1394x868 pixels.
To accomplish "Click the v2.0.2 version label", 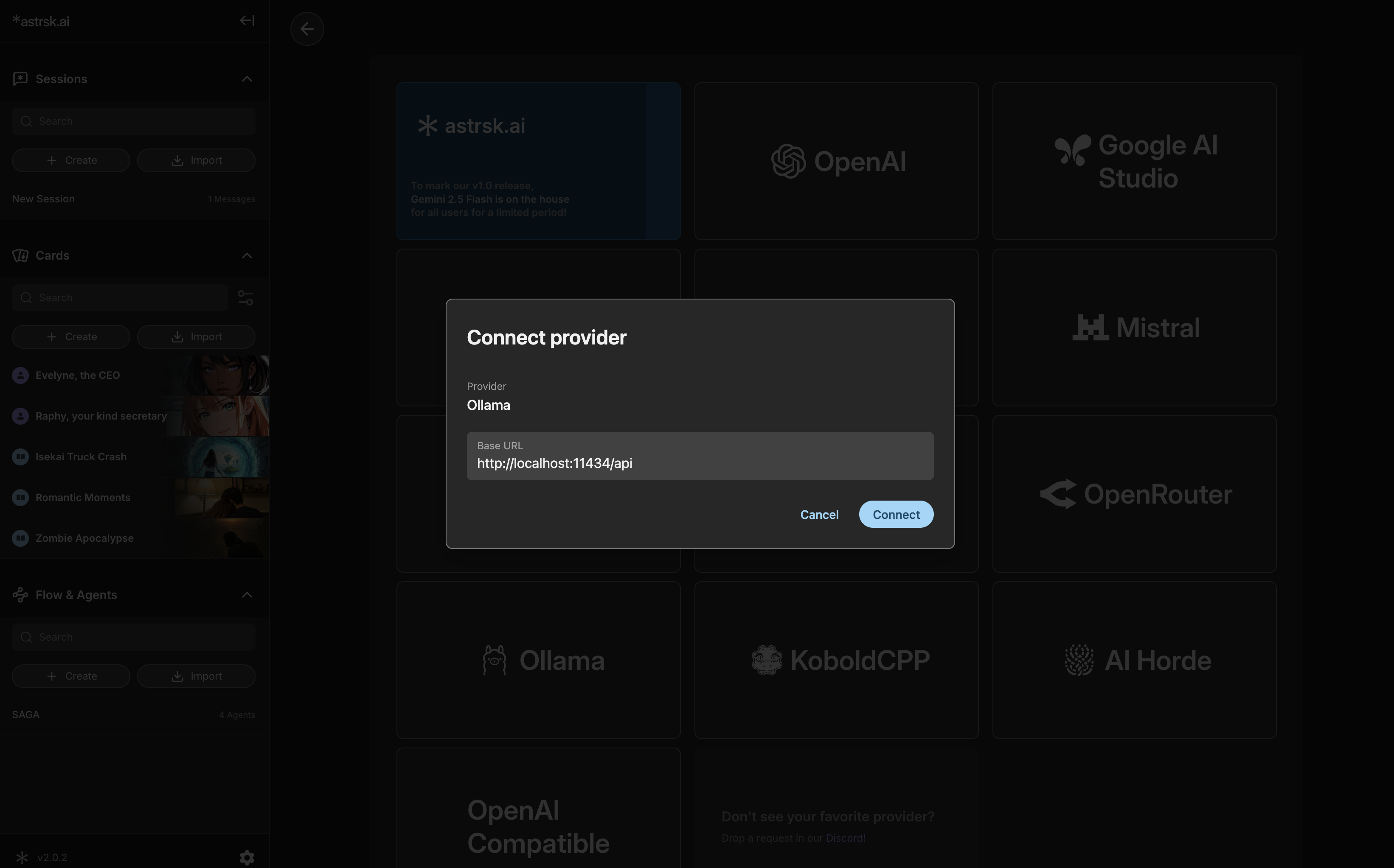I will (52, 858).
